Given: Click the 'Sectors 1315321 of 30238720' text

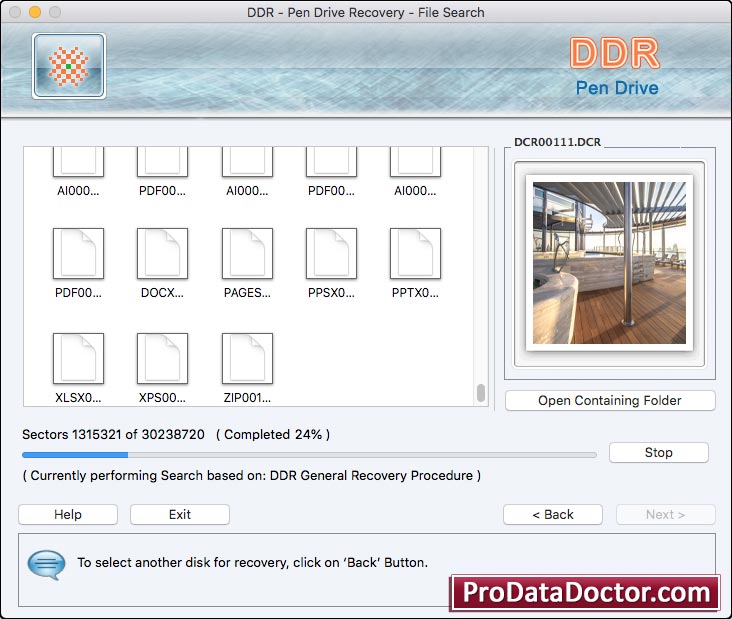Looking at the screenshot, I should [113, 435].
